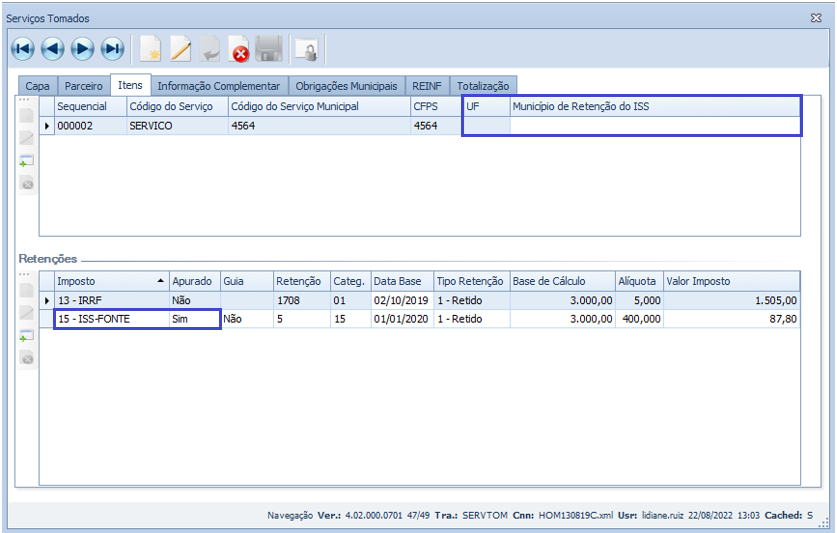837x533 pixels.
Task: Select the Obrigações Municipais tab
Action: (x=347, y=86)
